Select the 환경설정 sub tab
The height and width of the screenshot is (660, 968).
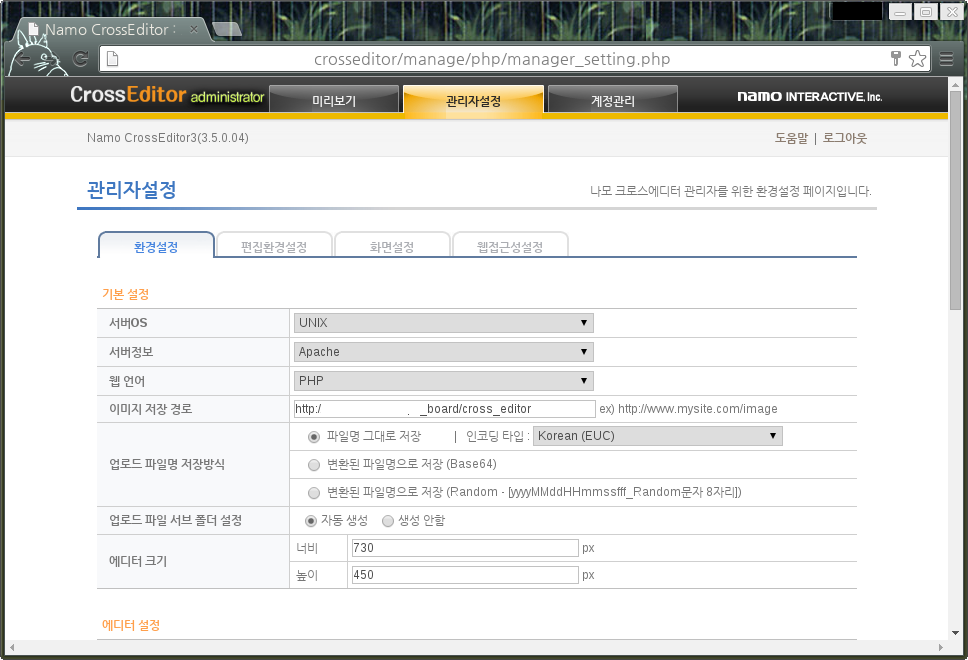[x=156, y=246]
